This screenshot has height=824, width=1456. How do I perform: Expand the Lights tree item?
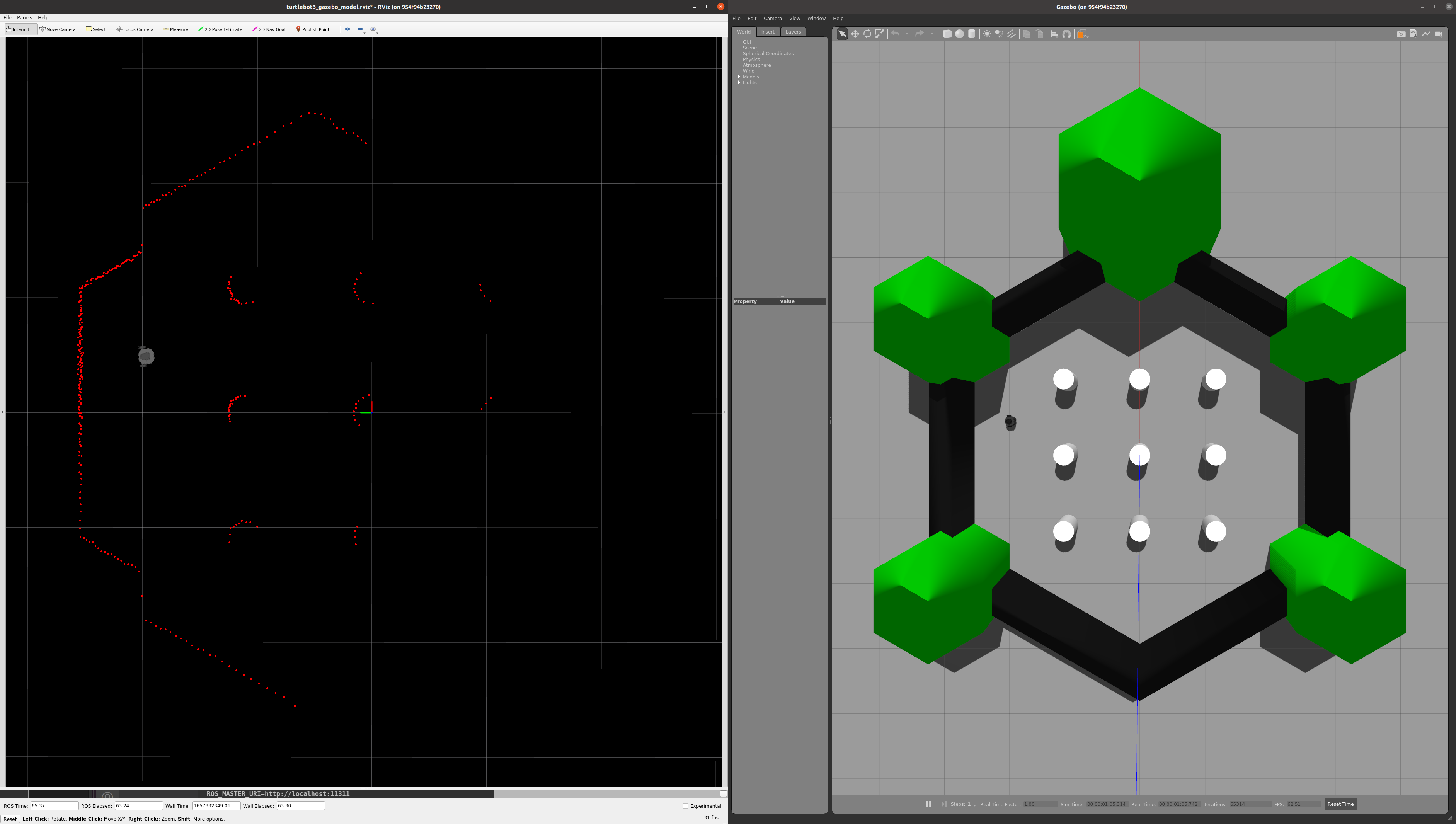(x=739, y=83)
